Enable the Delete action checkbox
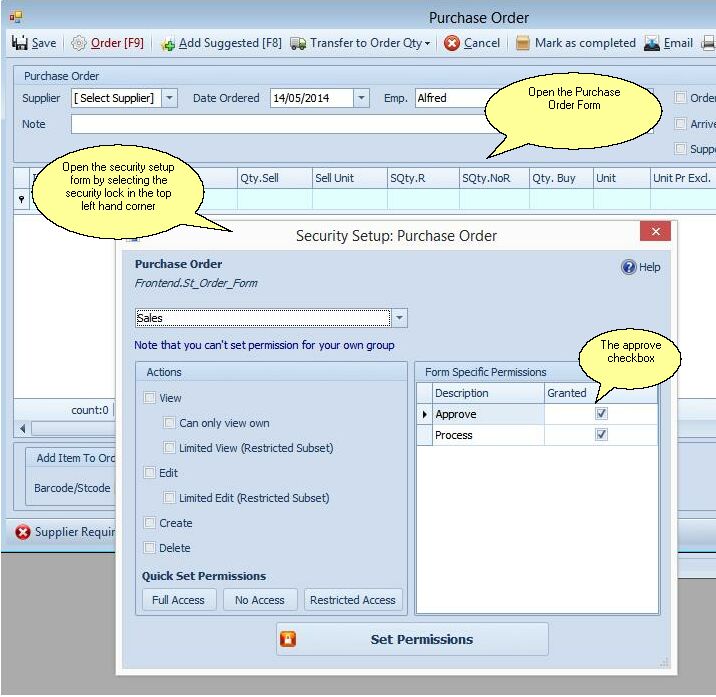 coord(149,547)
